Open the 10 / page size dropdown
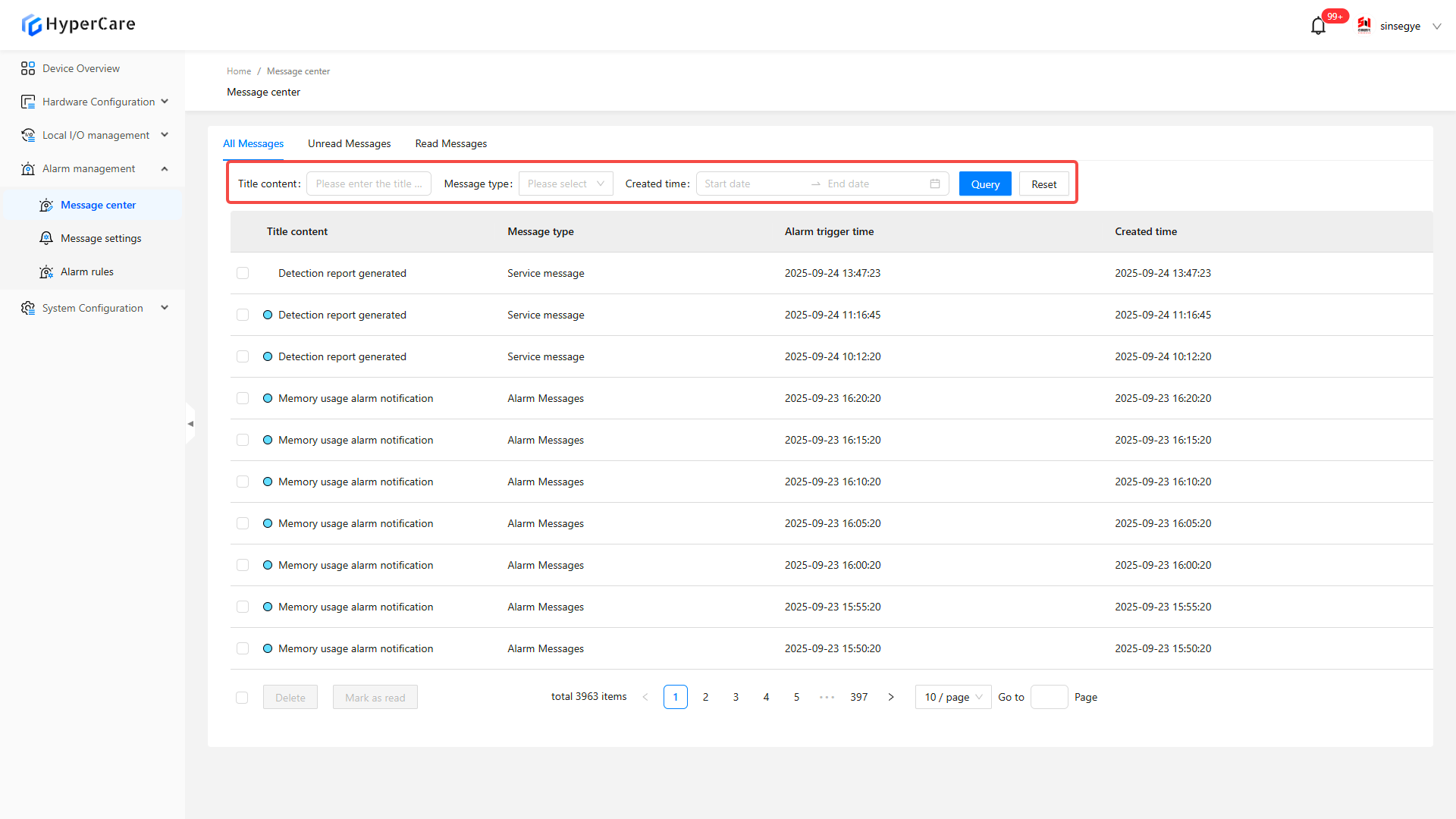This screenshot has height=819, width=1456. (952, 697)
